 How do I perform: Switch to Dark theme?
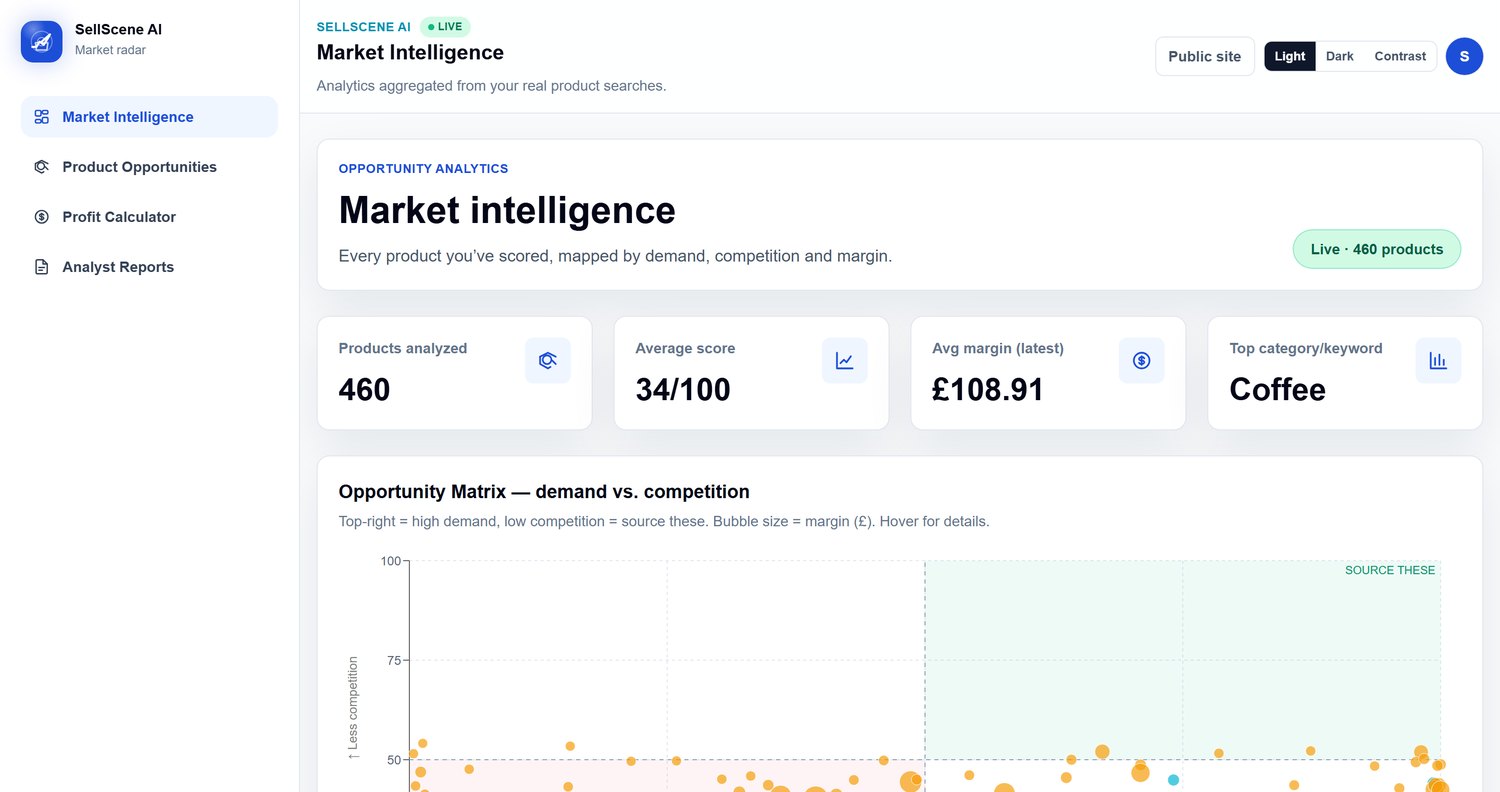pos(1340,56)
